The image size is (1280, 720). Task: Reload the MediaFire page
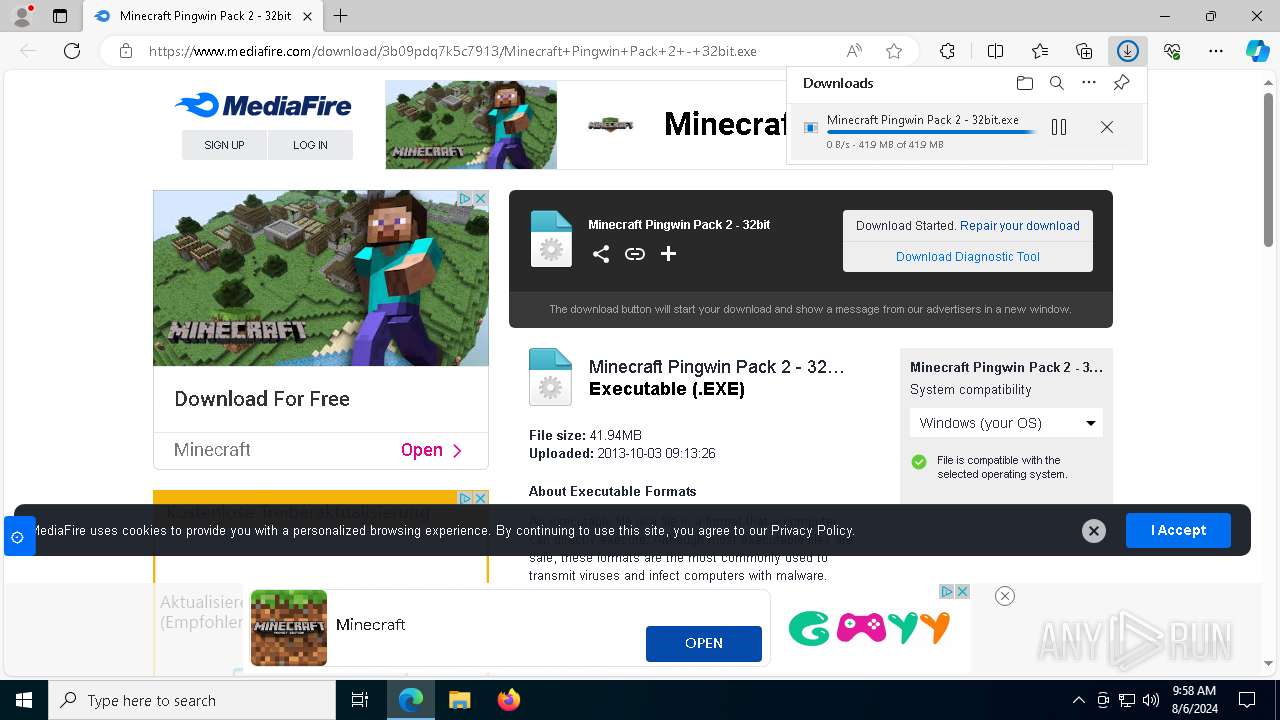point(72,51)
